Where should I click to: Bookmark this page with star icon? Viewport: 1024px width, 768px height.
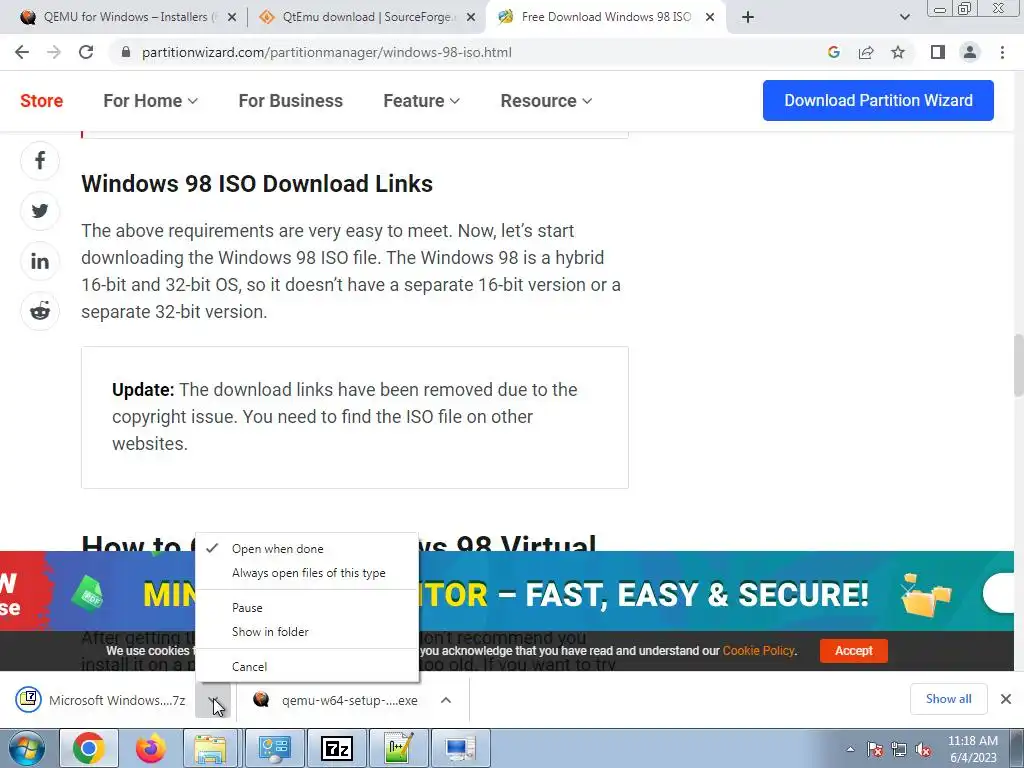[898, 52]
